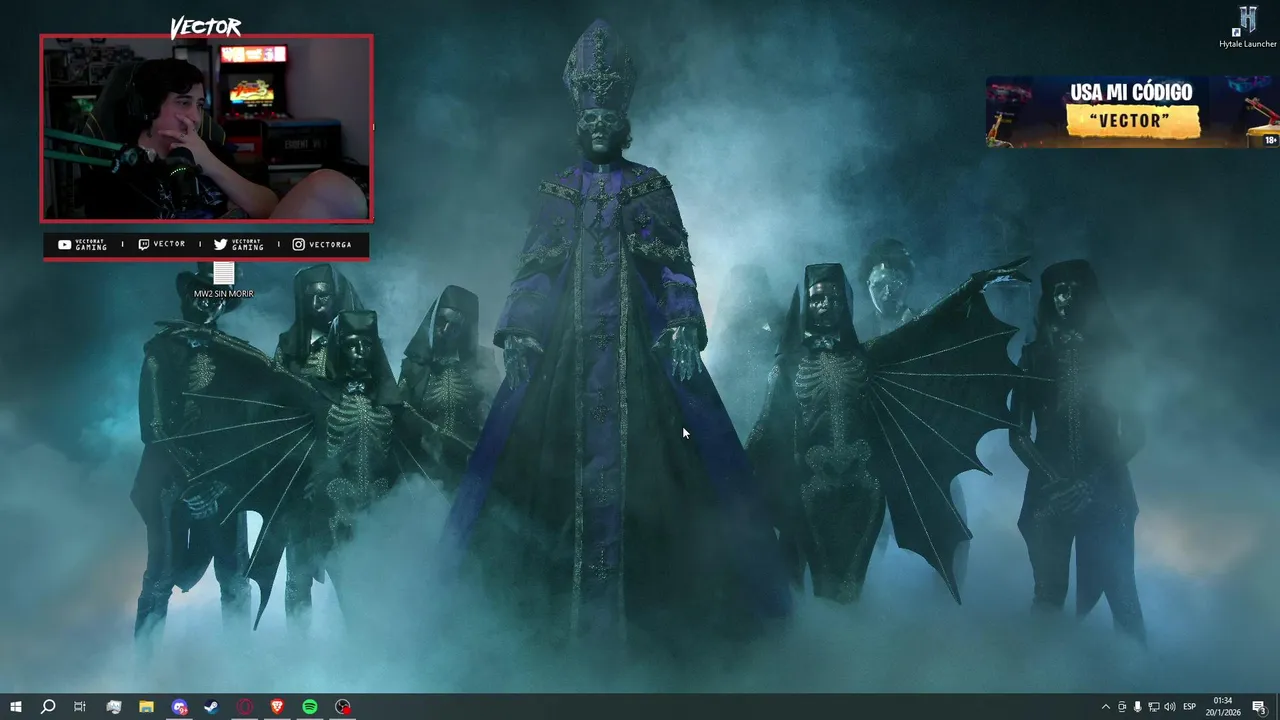Screen dimensions: 1280x720
Task: Click the Show desktop sliver at the taskbar's far right
Action: [1278, 707]
